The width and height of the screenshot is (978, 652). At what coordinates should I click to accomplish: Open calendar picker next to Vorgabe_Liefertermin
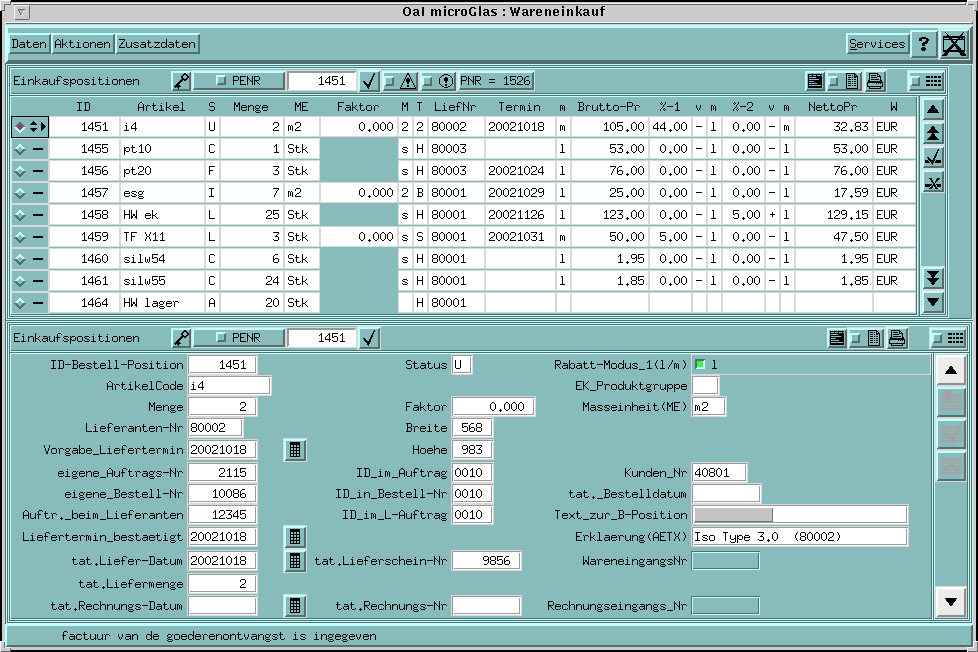tap(294, 450)
